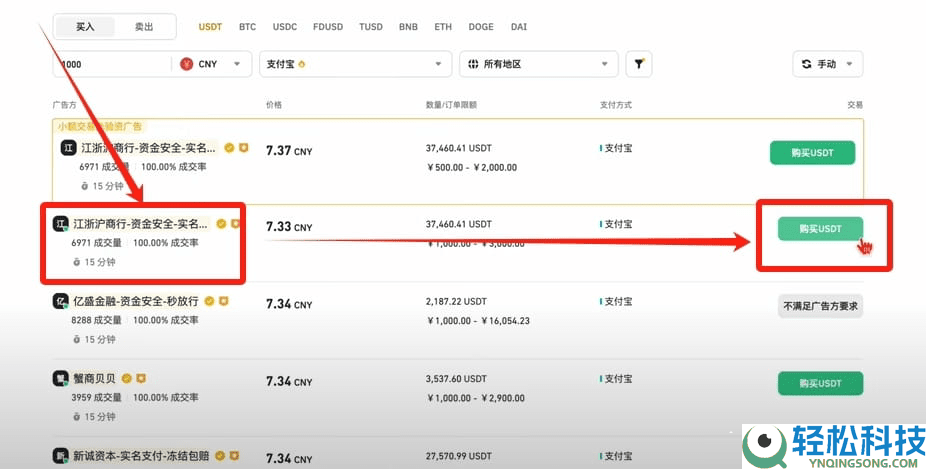Switch to the 卖出 (sell) tab
The height and width of the screenshot is (469, 926).
144,27
